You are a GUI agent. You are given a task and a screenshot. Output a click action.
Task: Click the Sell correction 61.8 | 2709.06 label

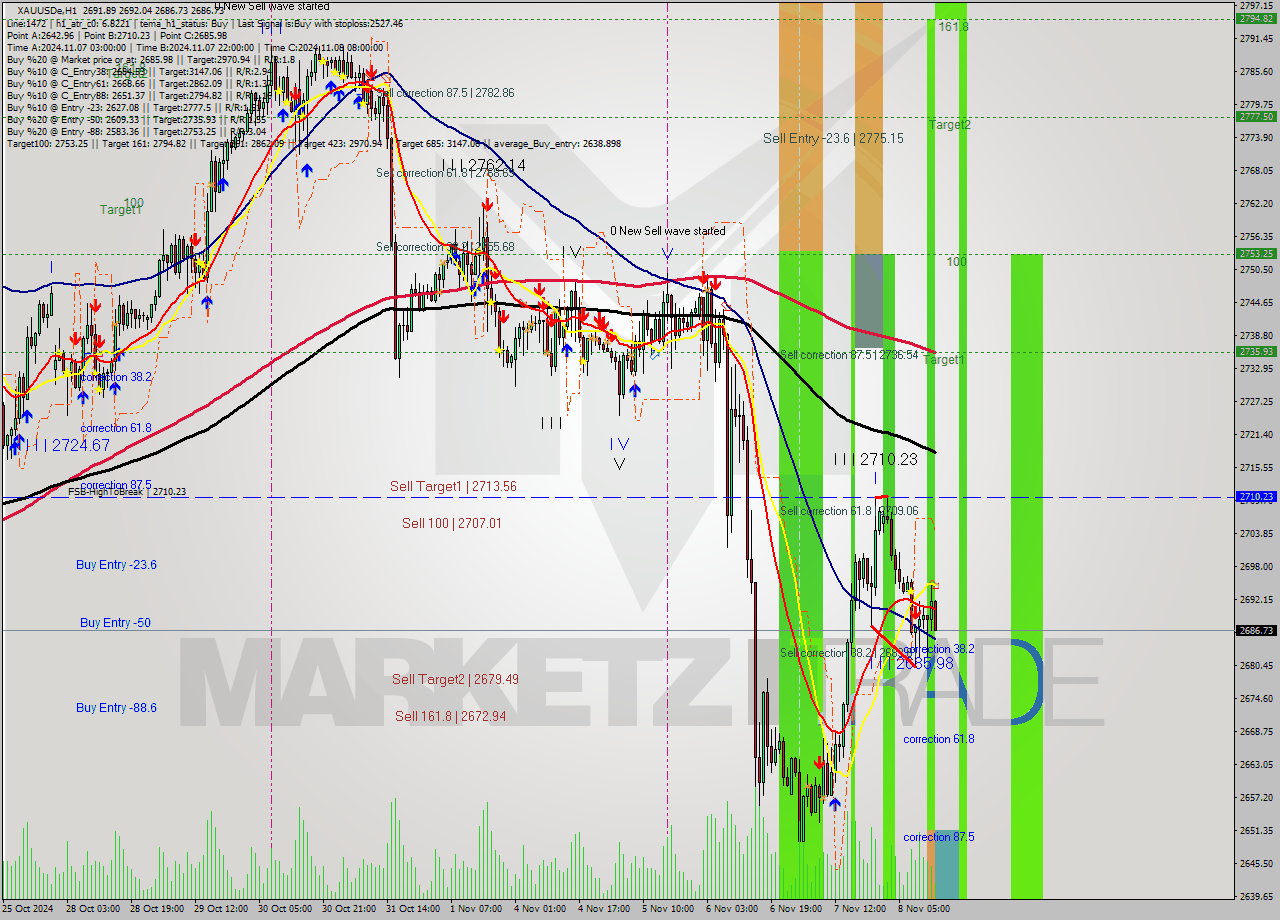point(849,511)
